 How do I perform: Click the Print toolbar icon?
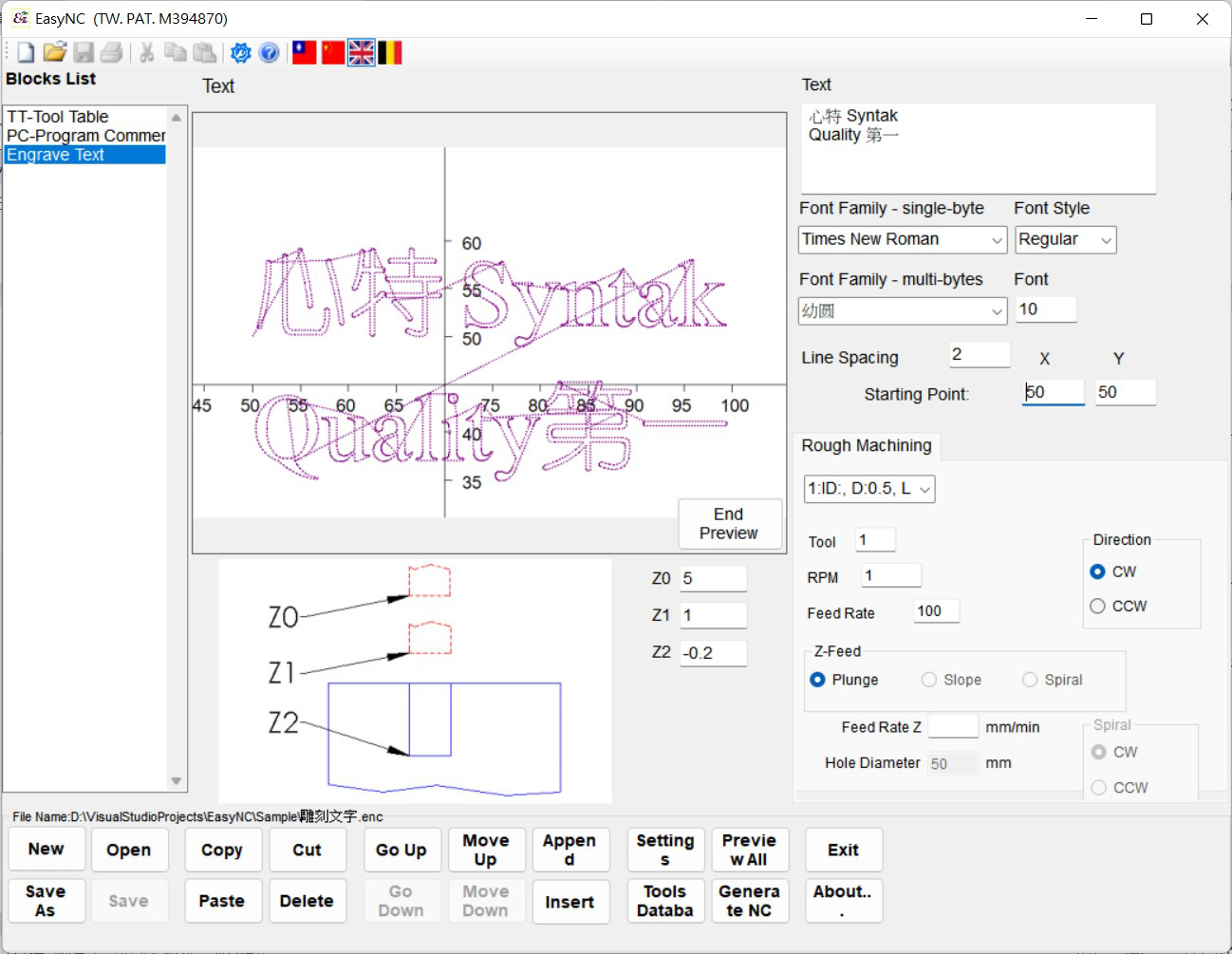pyautogui.click(x=112, y=53)
